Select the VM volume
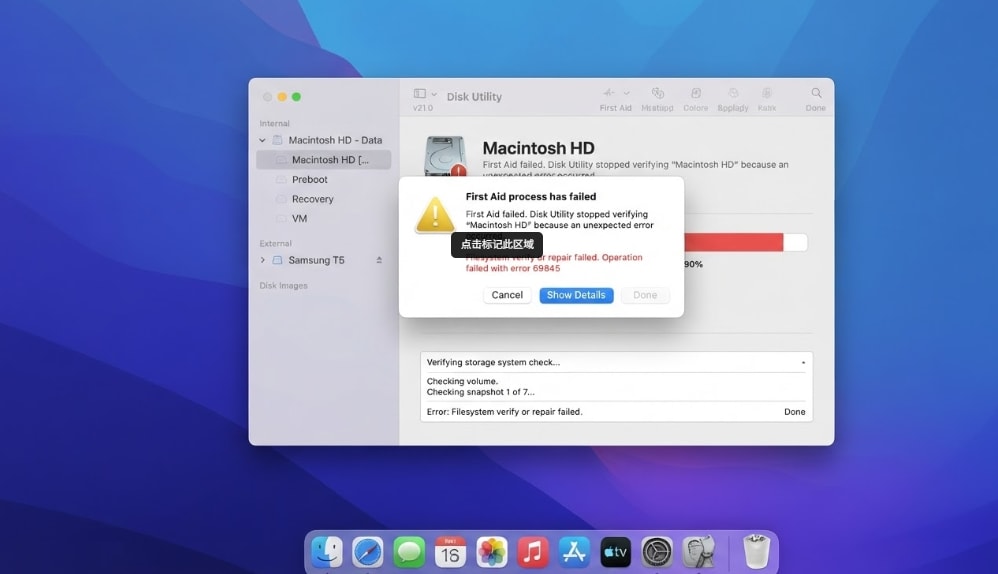 click(299, 218)
